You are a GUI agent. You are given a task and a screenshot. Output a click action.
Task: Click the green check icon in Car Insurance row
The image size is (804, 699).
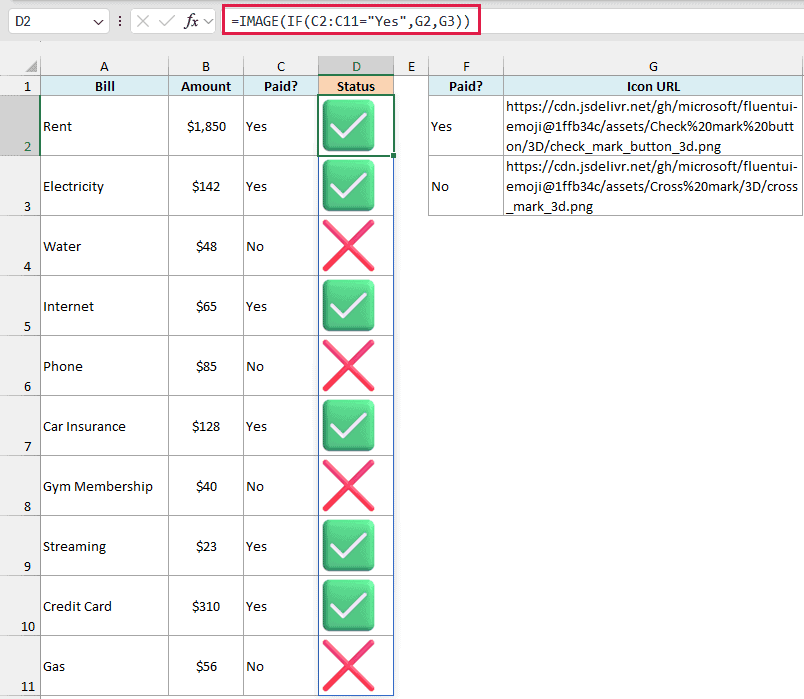point(348,426)
